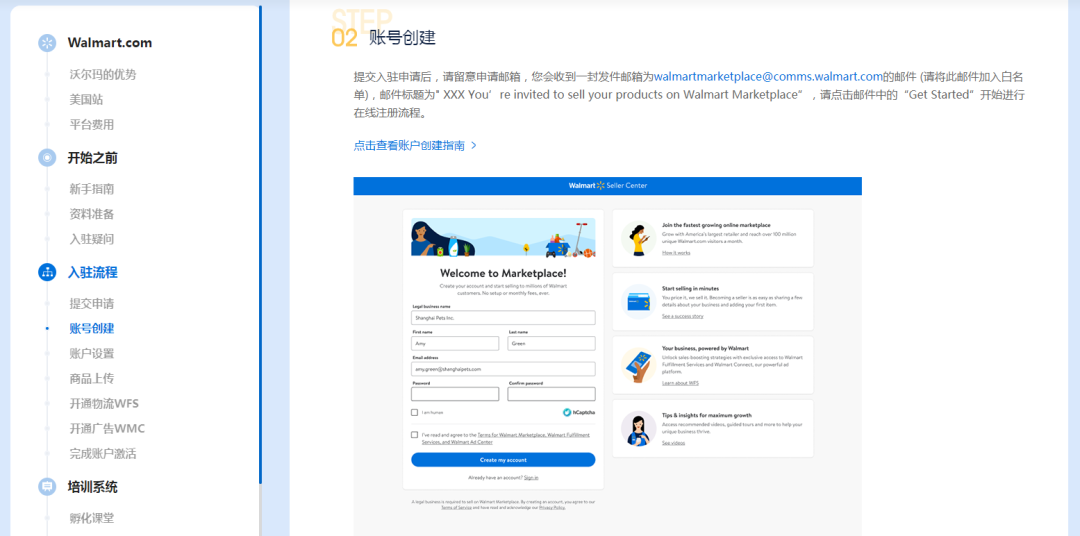Click the 培训系统 section icon
This screenshot has width=1080, height=536.
[x=47, y=487]
